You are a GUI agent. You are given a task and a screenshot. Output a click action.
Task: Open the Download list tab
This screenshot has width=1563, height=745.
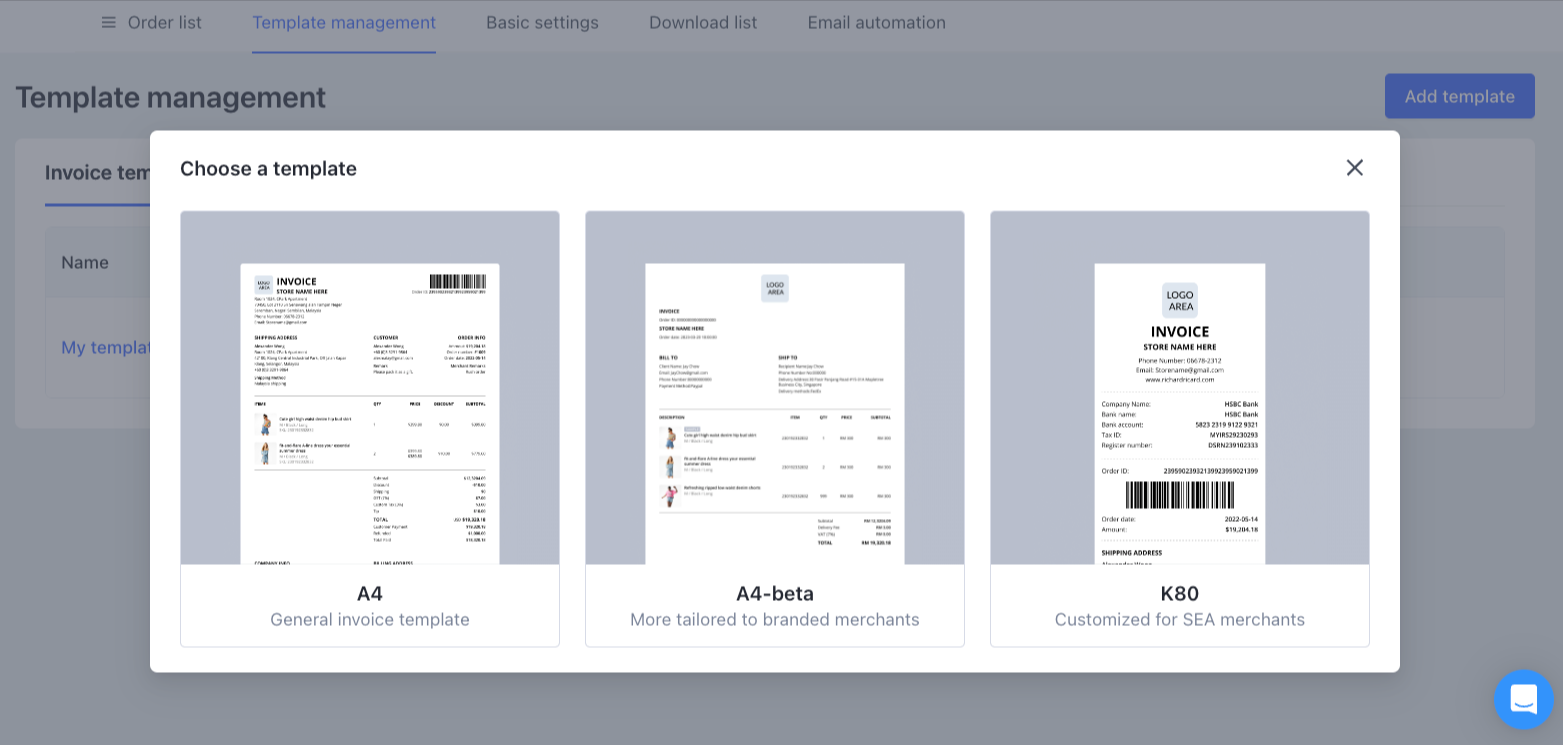coord(703,22)
